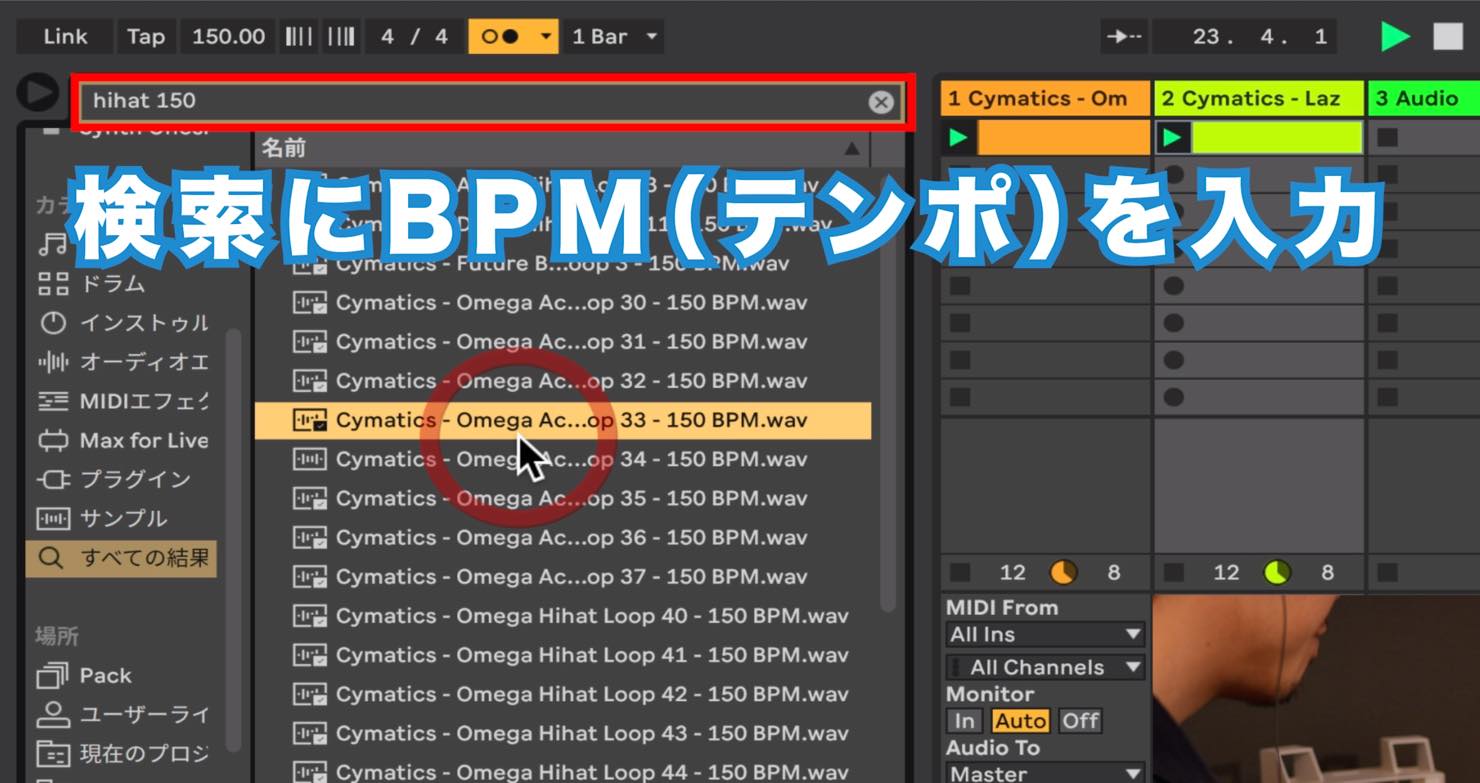
Task: Select the 3 Audio track header
Action: point(1423,99)
